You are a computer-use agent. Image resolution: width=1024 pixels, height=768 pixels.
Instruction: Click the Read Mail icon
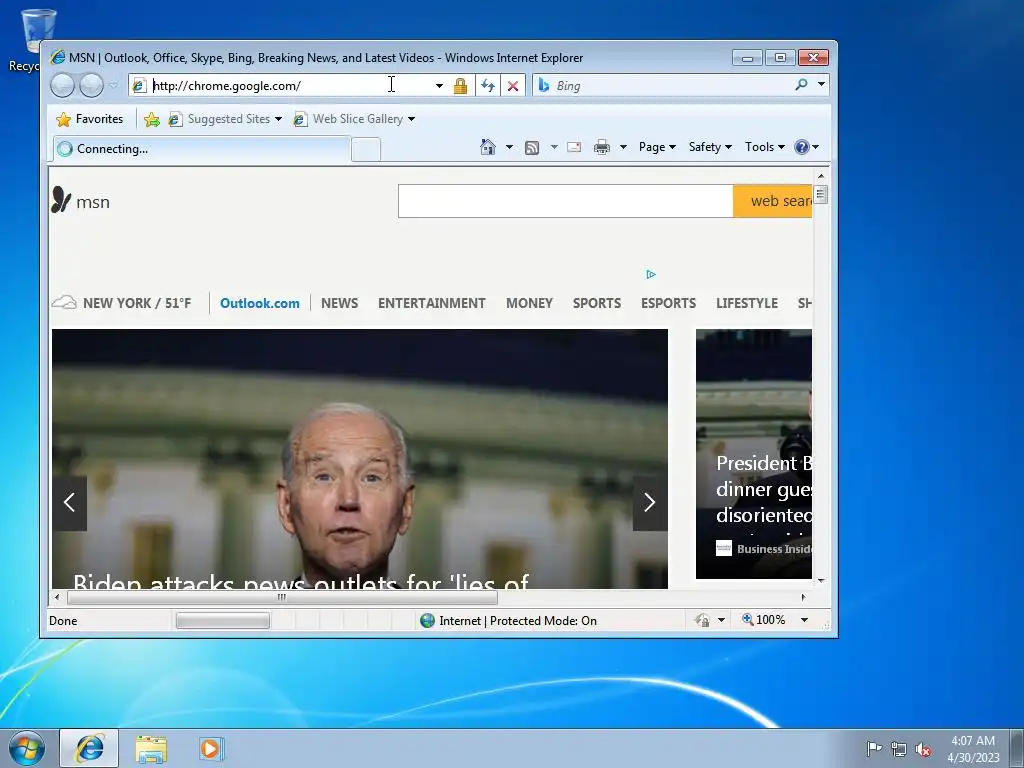574,147
